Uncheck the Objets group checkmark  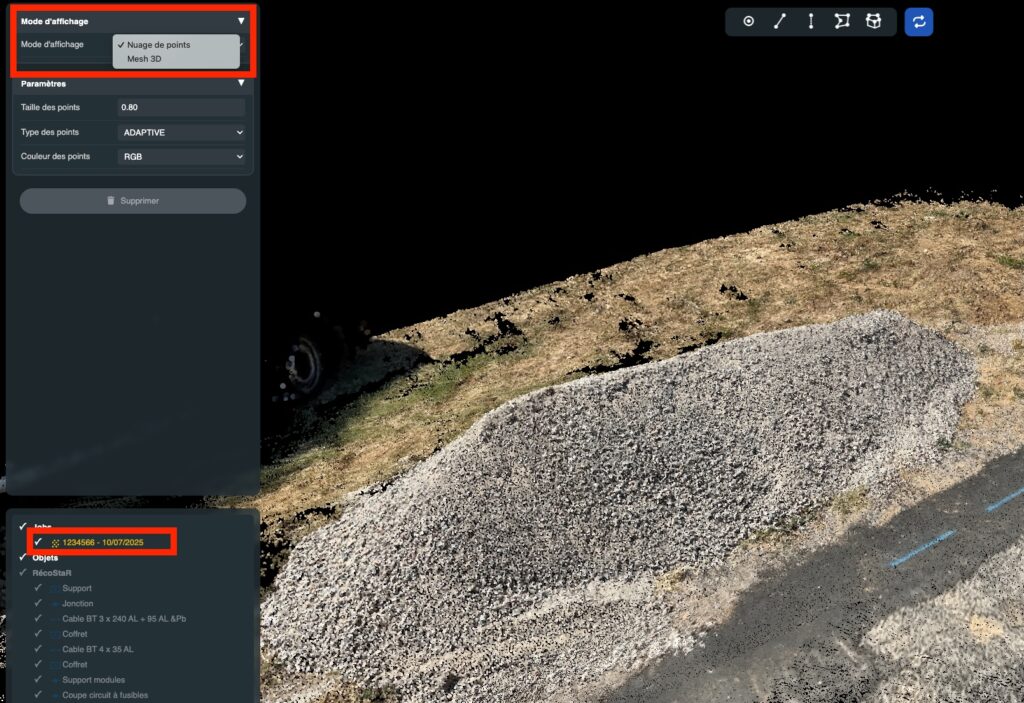pos(23,557)
